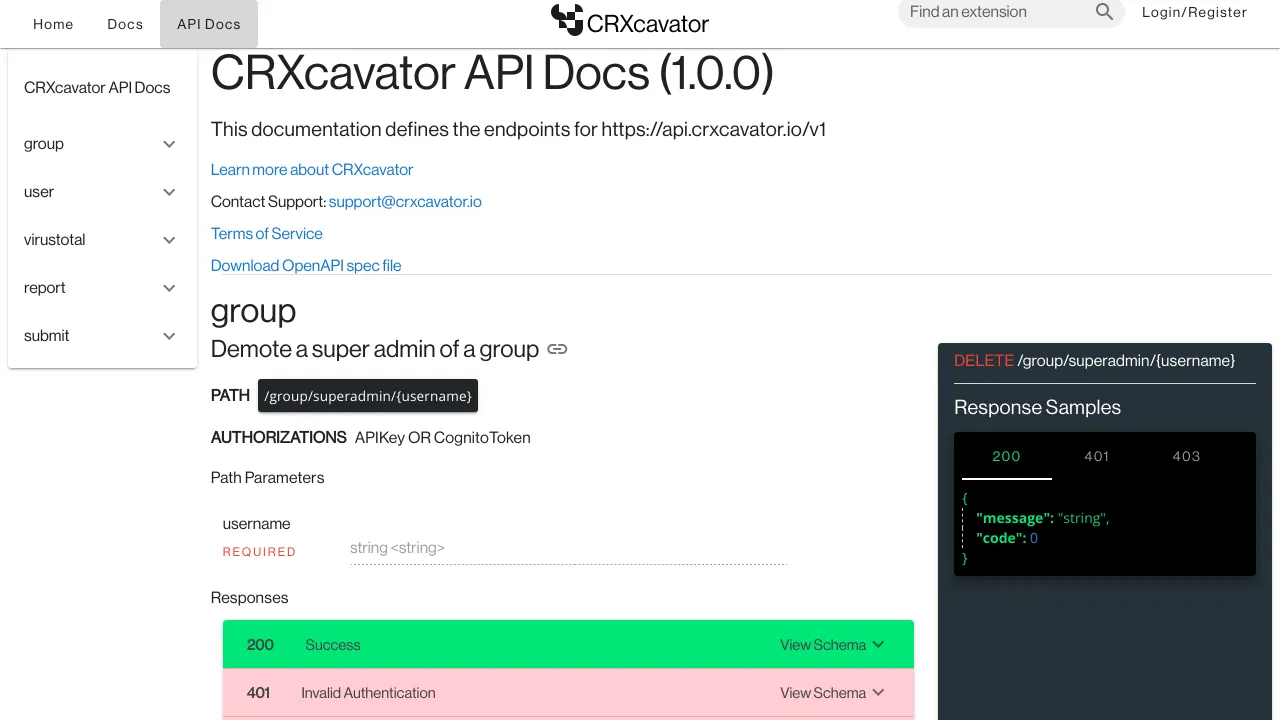
Task: Open View Schema for 401 response
Action: [x=832, y=693]
